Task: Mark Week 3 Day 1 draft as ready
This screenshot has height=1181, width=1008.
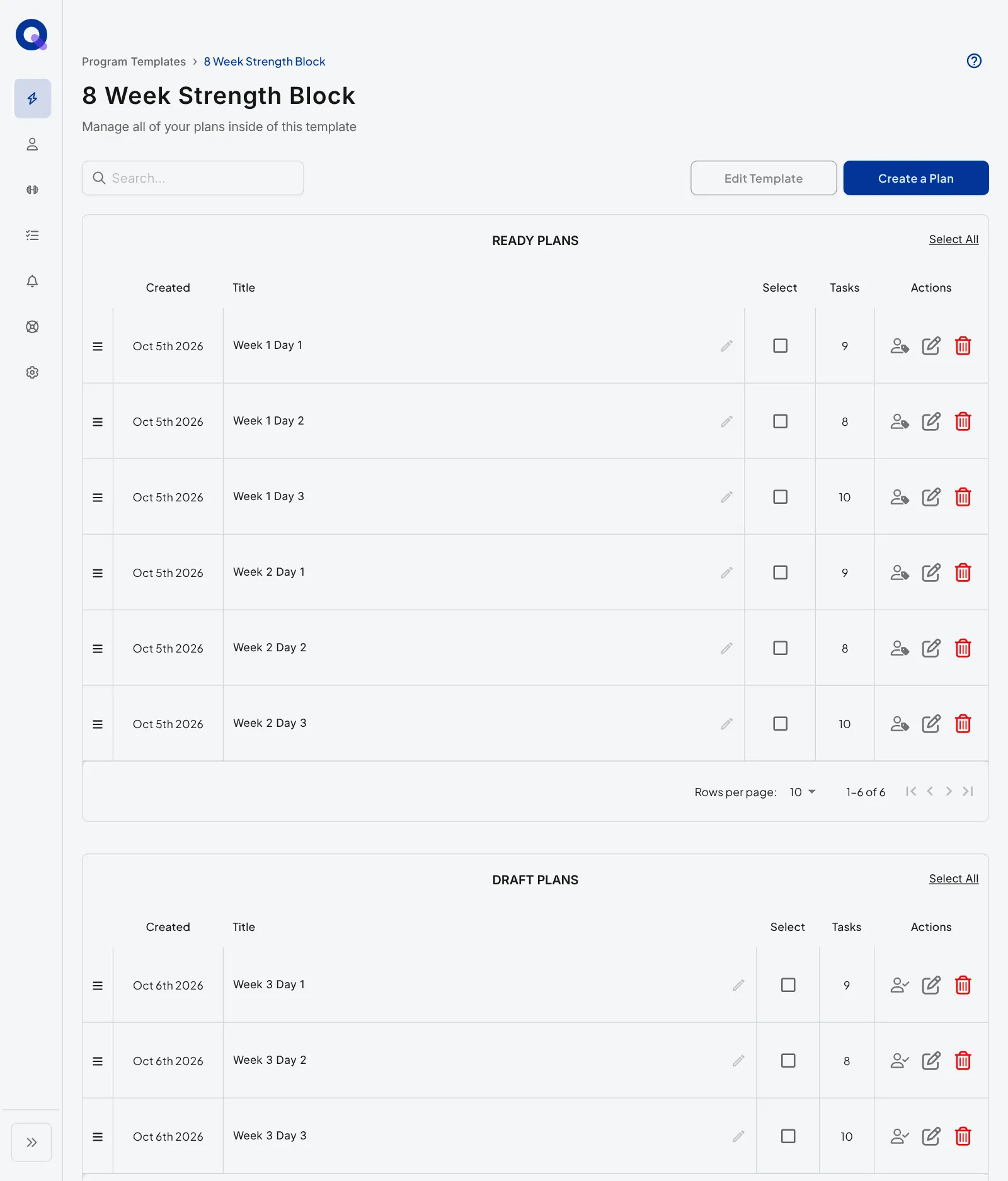Action: click(x=900, y=985)
